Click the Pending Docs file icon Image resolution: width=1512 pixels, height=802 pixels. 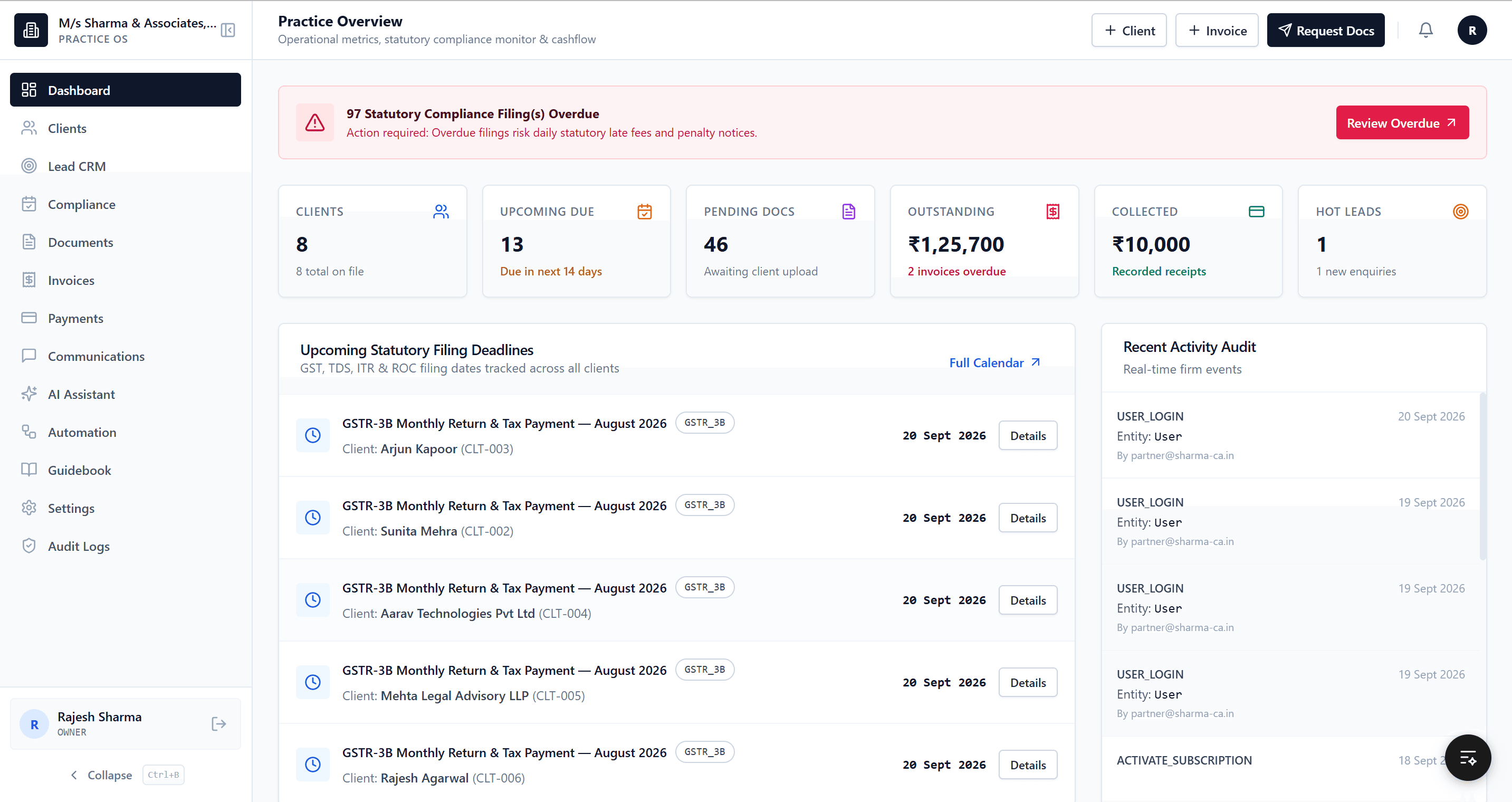coord(849,212)
